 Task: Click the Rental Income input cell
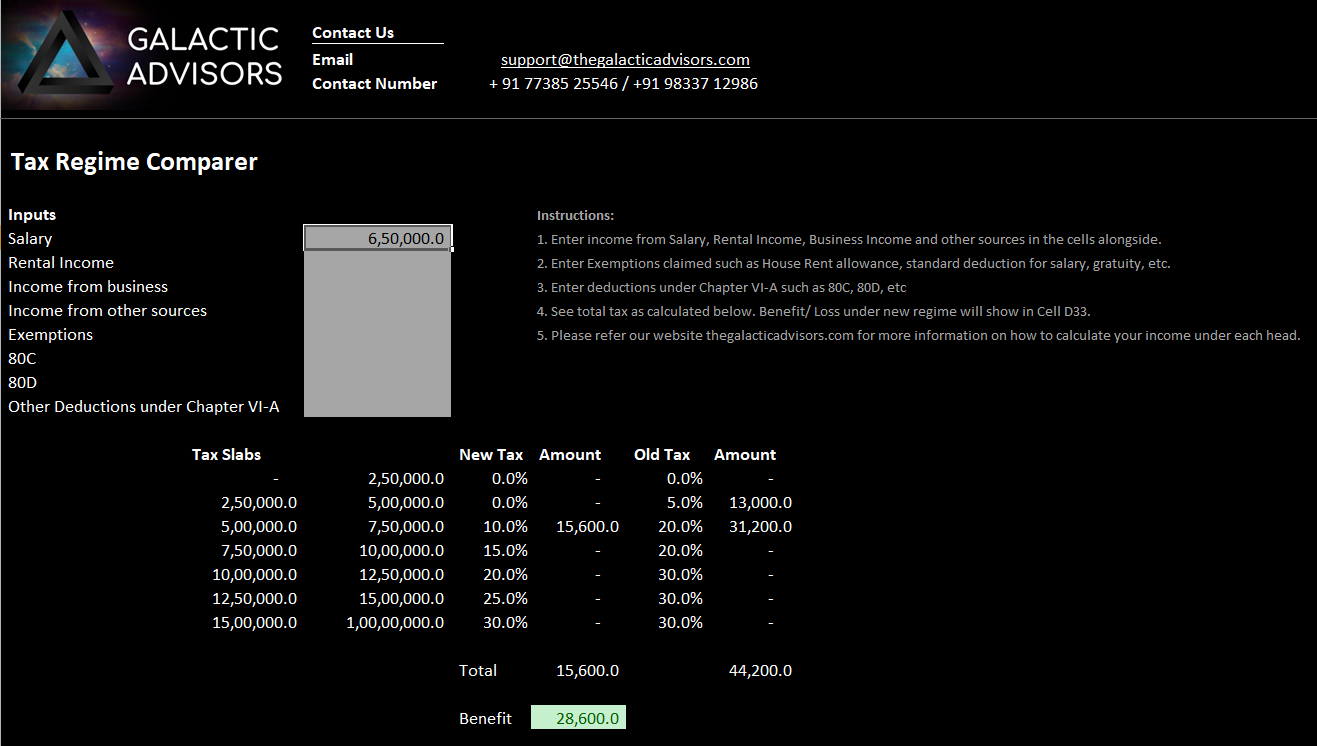377,262
